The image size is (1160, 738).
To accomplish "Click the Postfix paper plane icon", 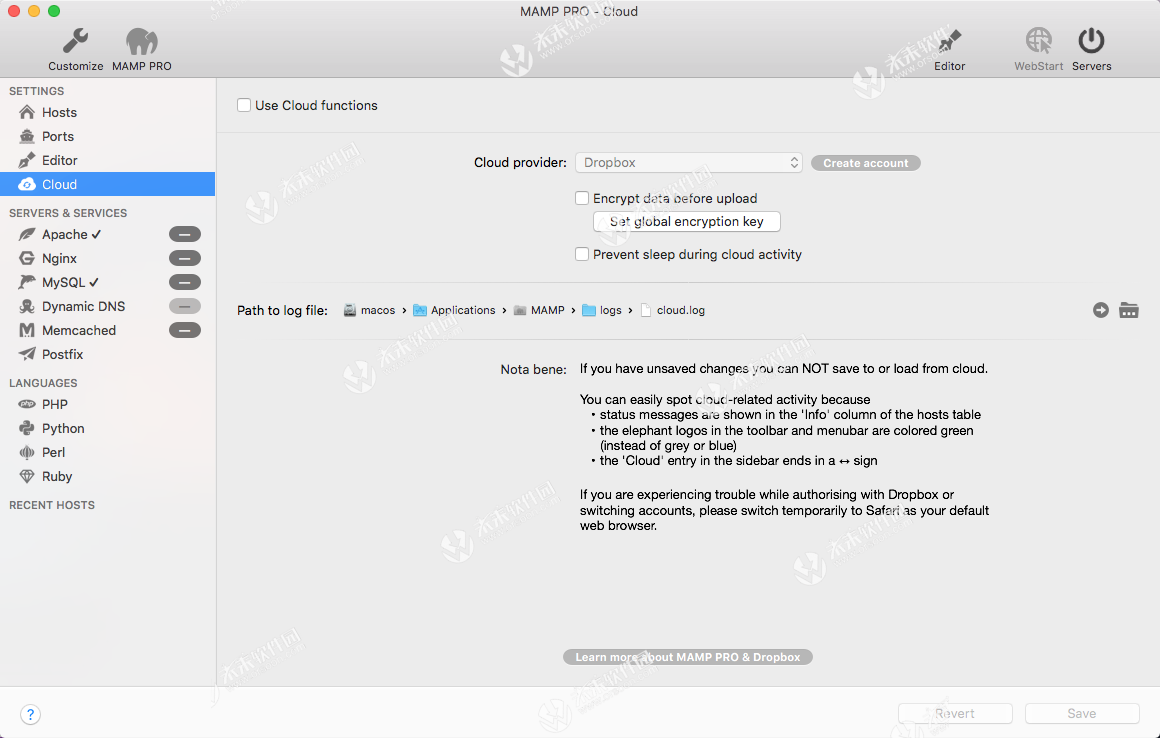I will tap(27, 354).
